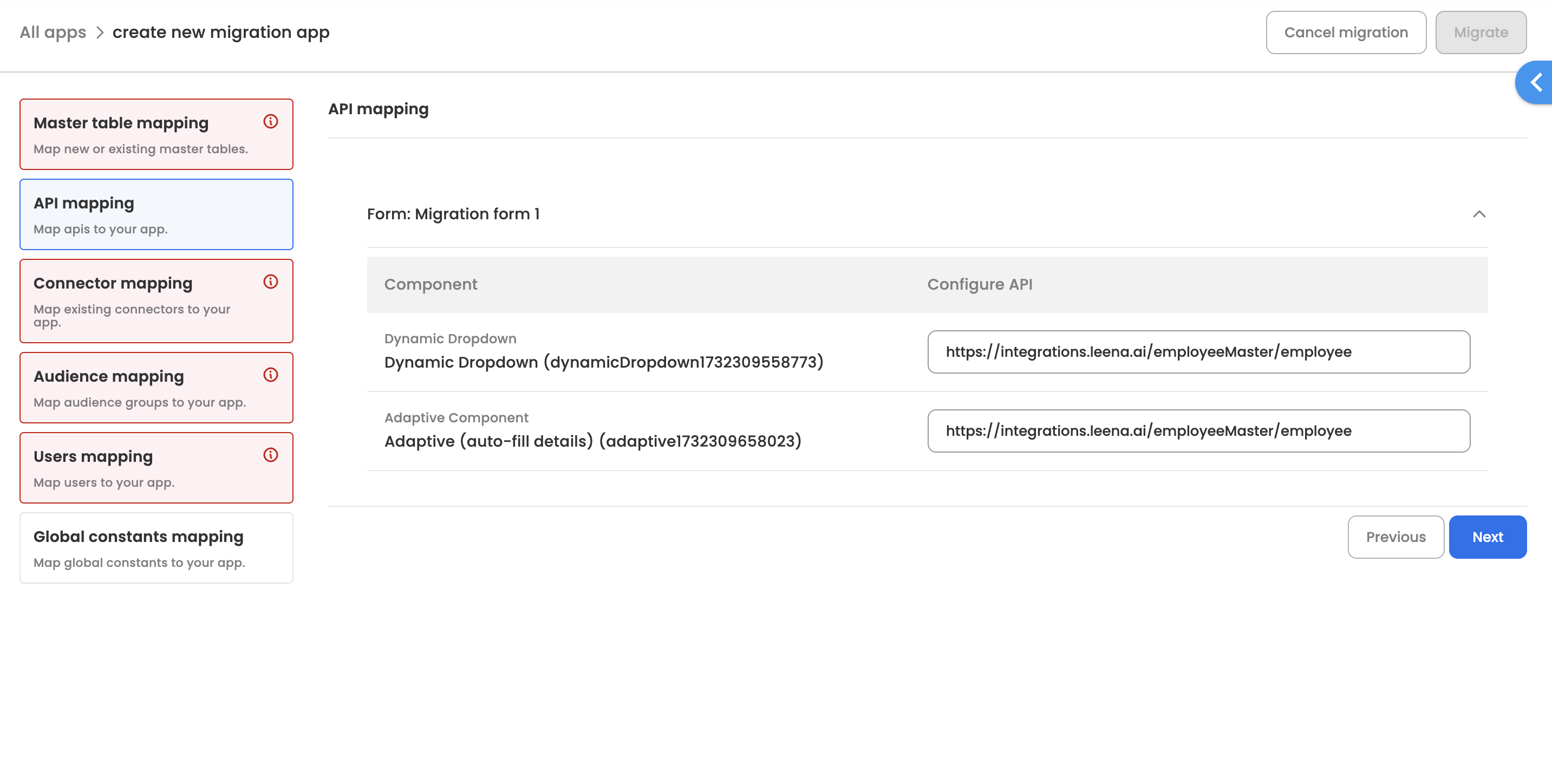The image size is (1552, 784).
Task: Select the API mapping step
Action: click(x=156, y=214)
